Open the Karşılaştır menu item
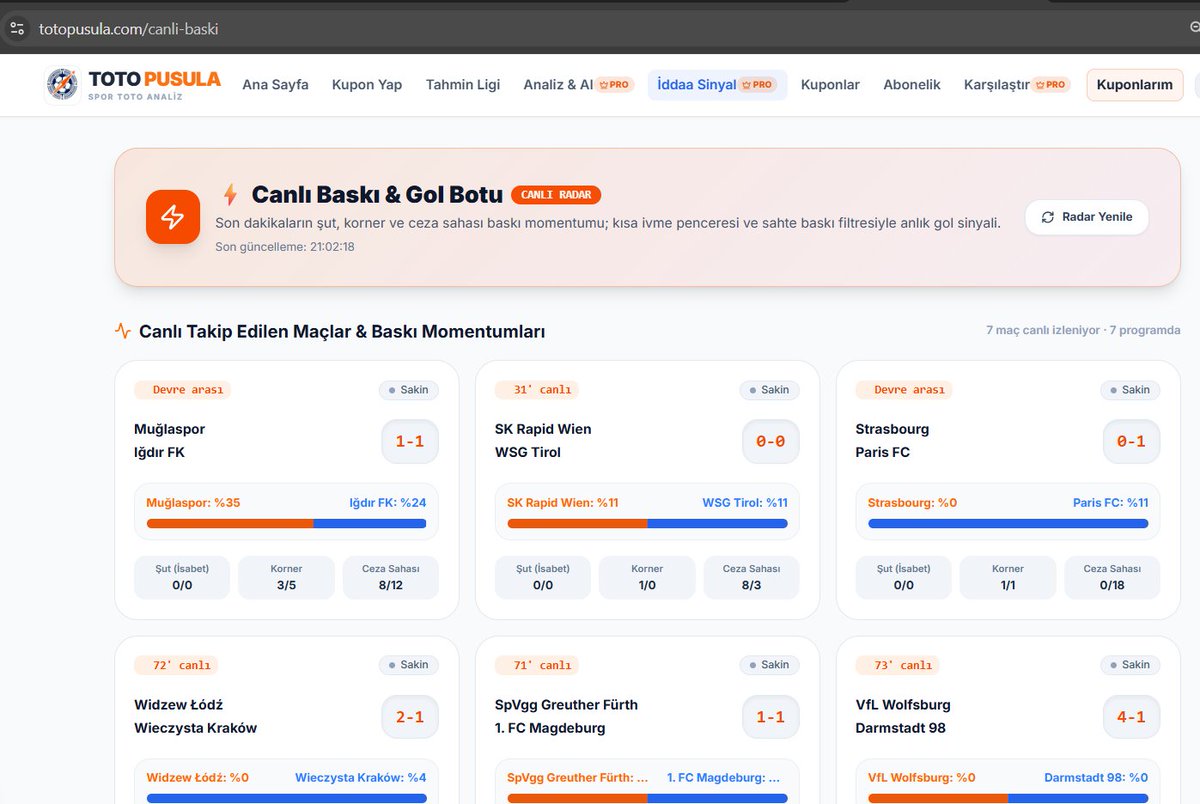1200x804 pixels. pos(996,85)
